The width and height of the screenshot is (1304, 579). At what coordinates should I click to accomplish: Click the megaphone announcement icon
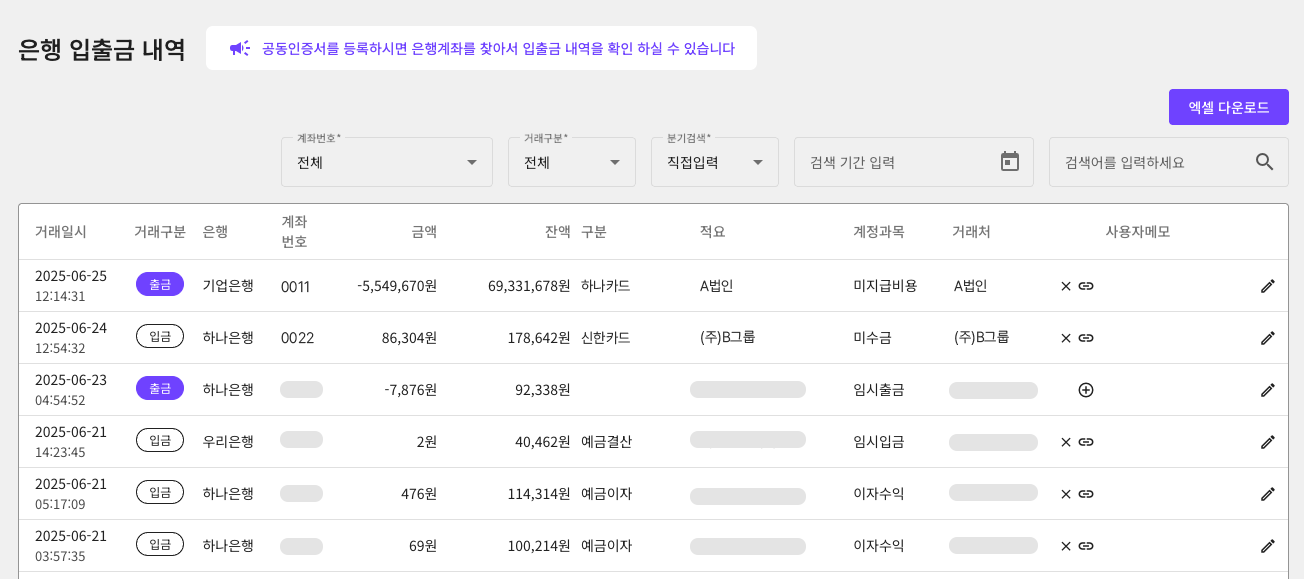pyautogui.click(x=240, y=48)
